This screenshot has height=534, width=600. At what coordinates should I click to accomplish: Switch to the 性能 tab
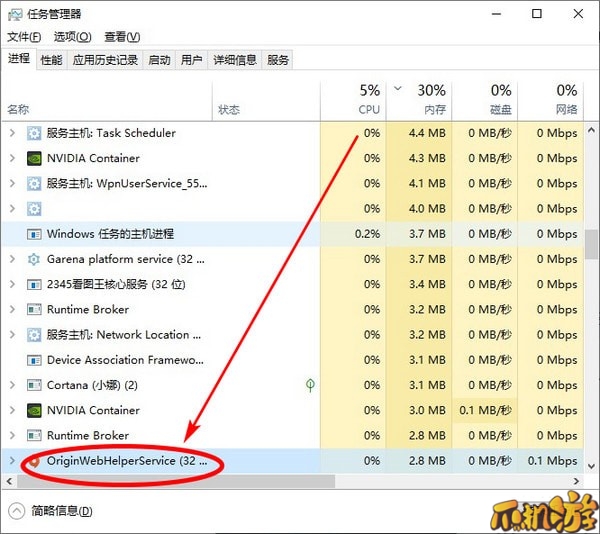pos(52,60)
